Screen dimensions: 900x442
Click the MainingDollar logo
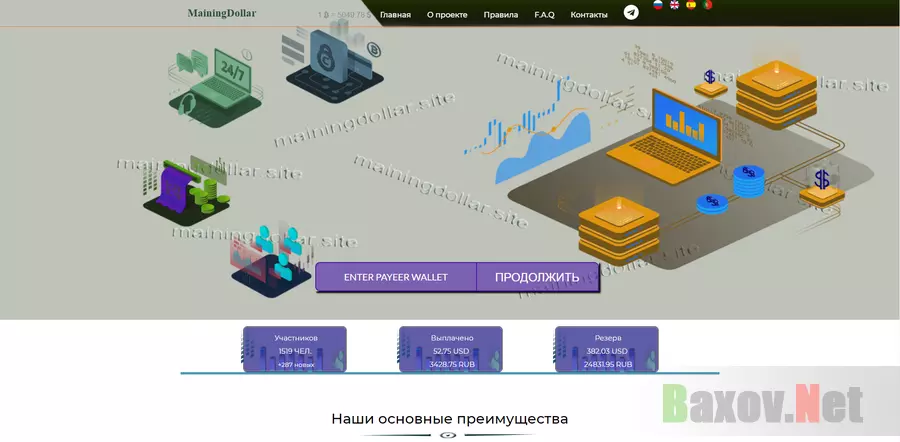coord(222,13)
